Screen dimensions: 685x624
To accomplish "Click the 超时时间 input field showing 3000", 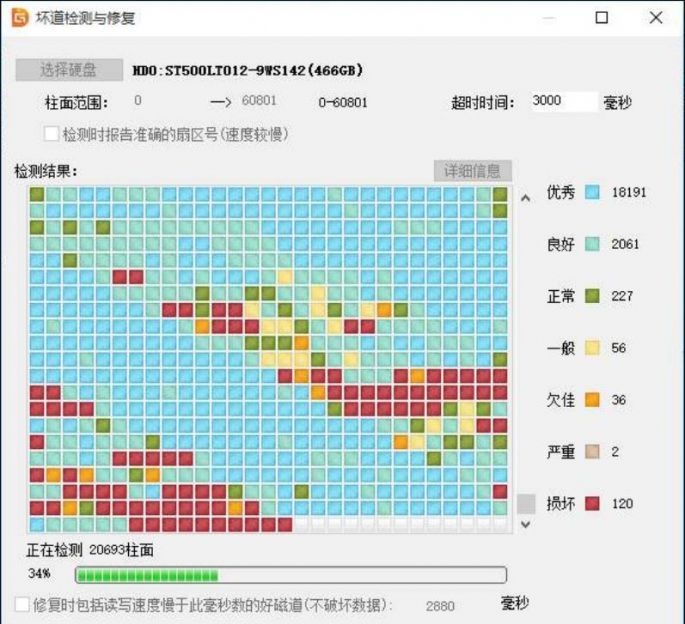I will pyautogui.click(x=564, y=102).
